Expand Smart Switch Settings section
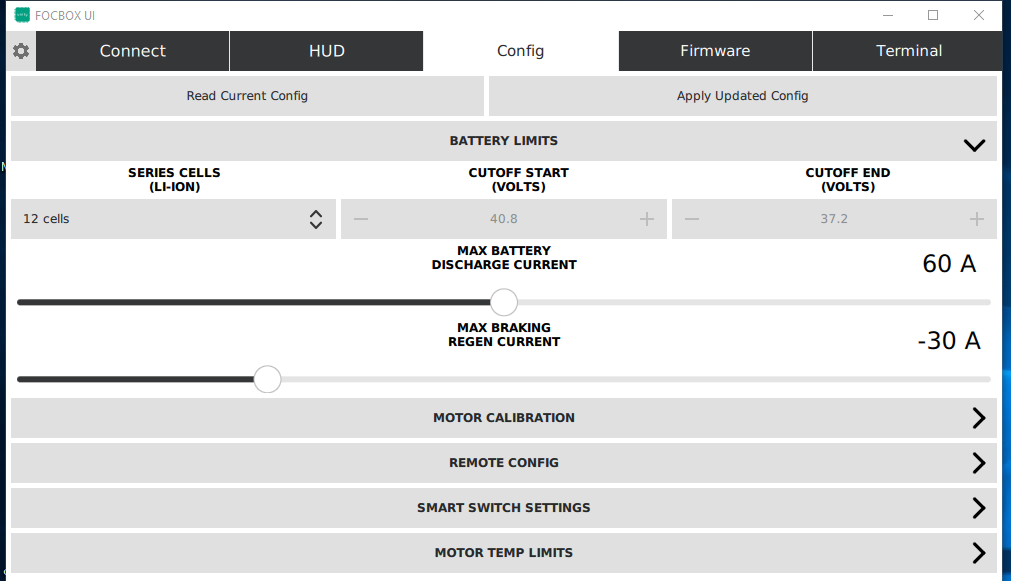Image resolution: width=1011 pixels, height=581 pixels. (978, 508)
